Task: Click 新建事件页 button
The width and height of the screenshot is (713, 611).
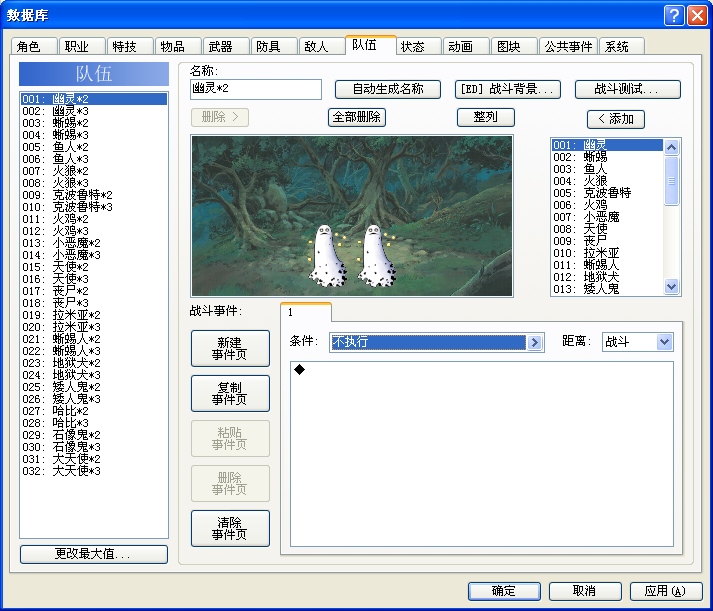Action: pos(230,348)
